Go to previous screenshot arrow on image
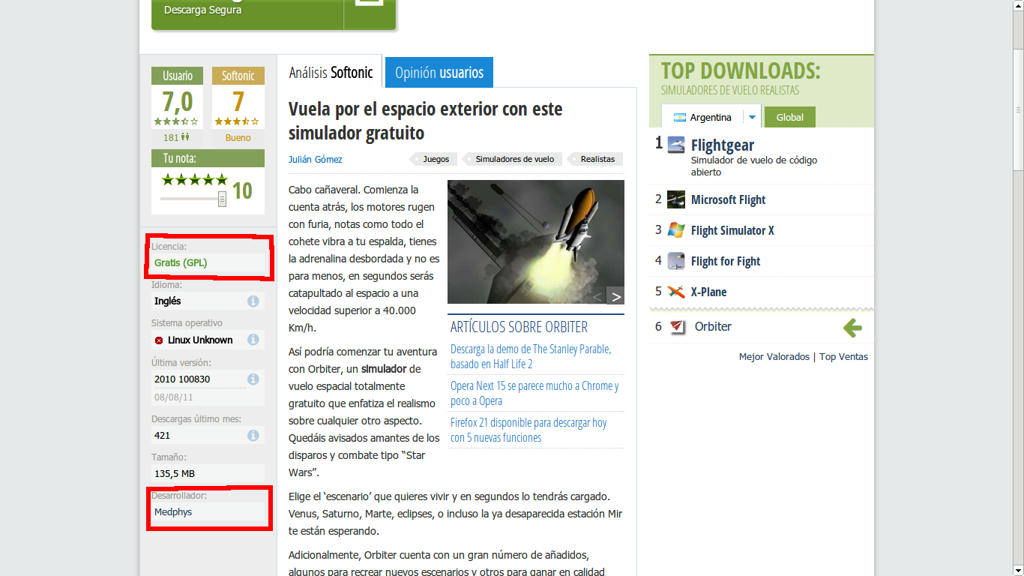The width and height of the screenshot is (1024, 576). (597, 296)
